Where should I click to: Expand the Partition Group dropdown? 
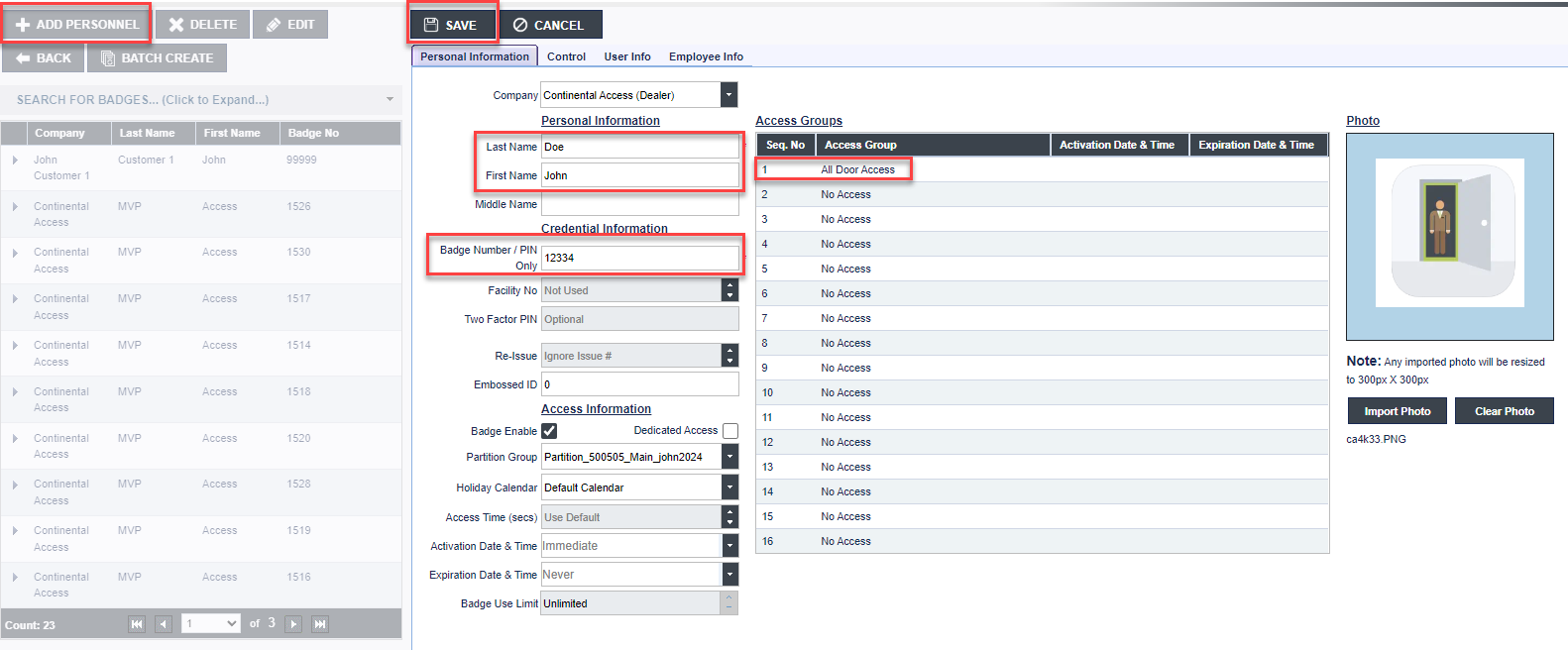[729, 457]
